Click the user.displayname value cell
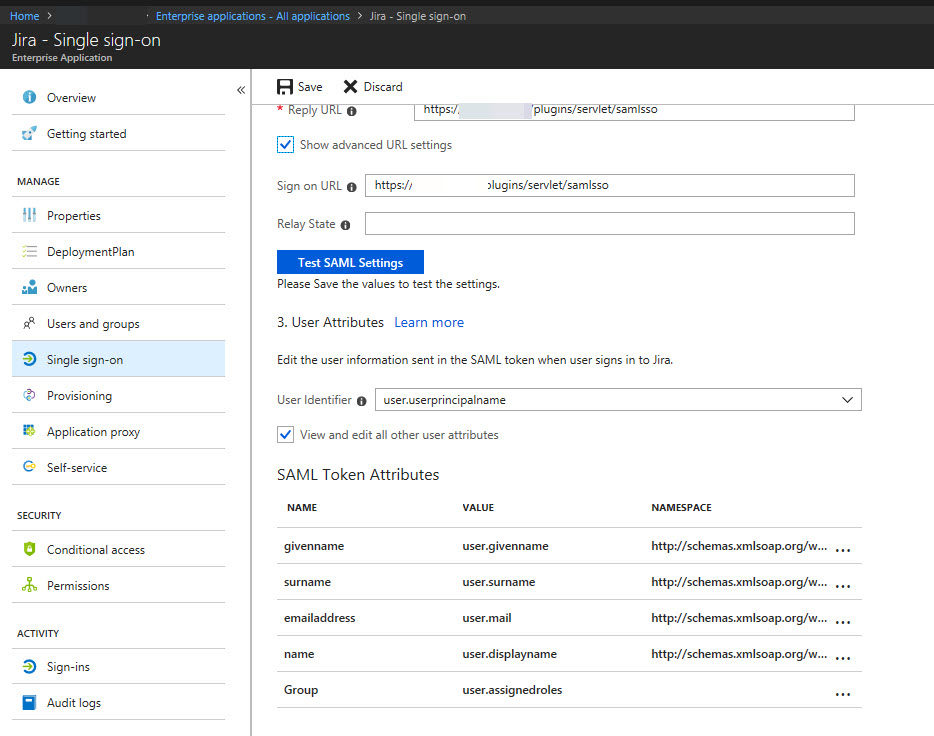This screenshot has width=934, height=736. pyautogui.click(x=509, y=654)
